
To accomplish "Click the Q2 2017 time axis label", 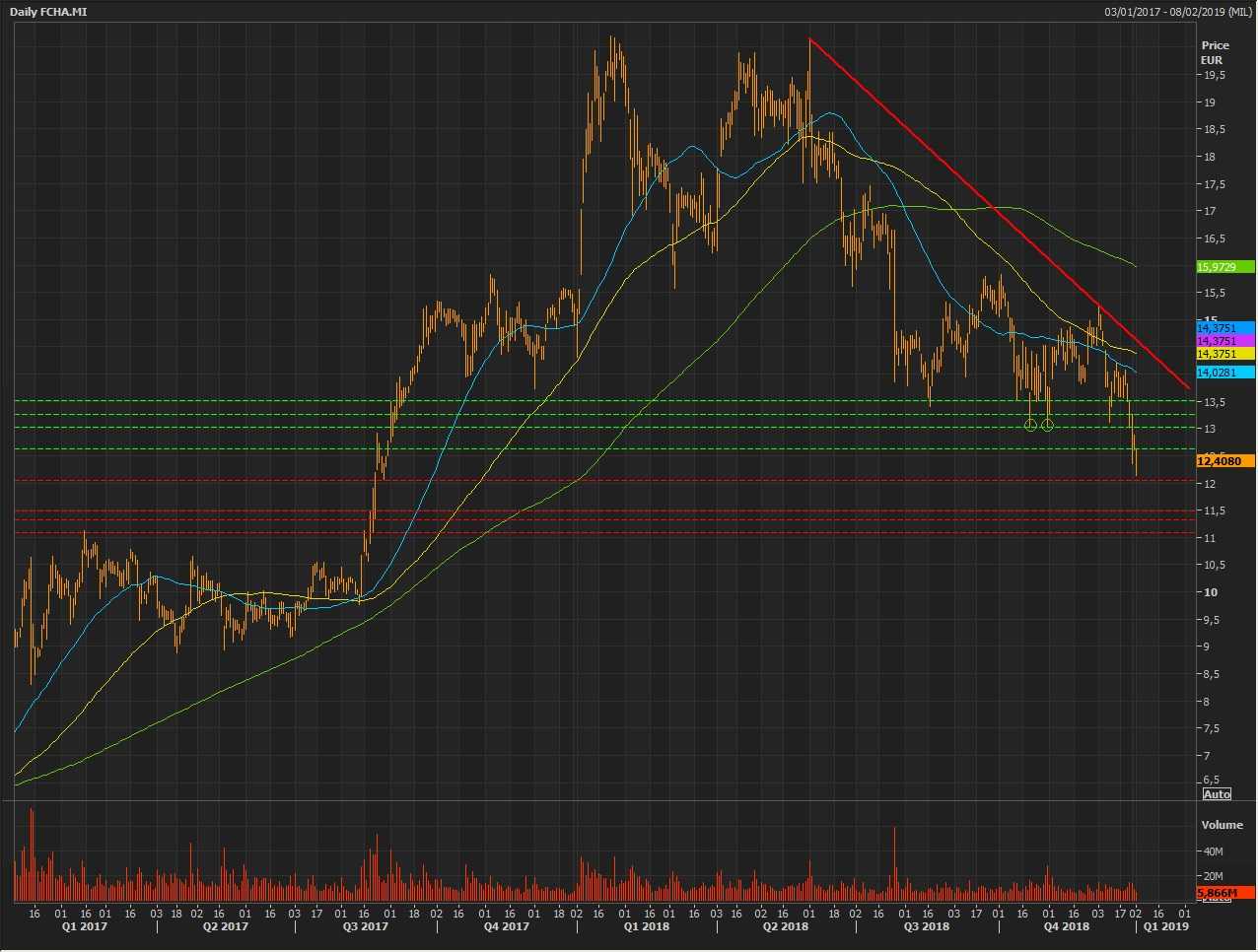I will (225, 927).
